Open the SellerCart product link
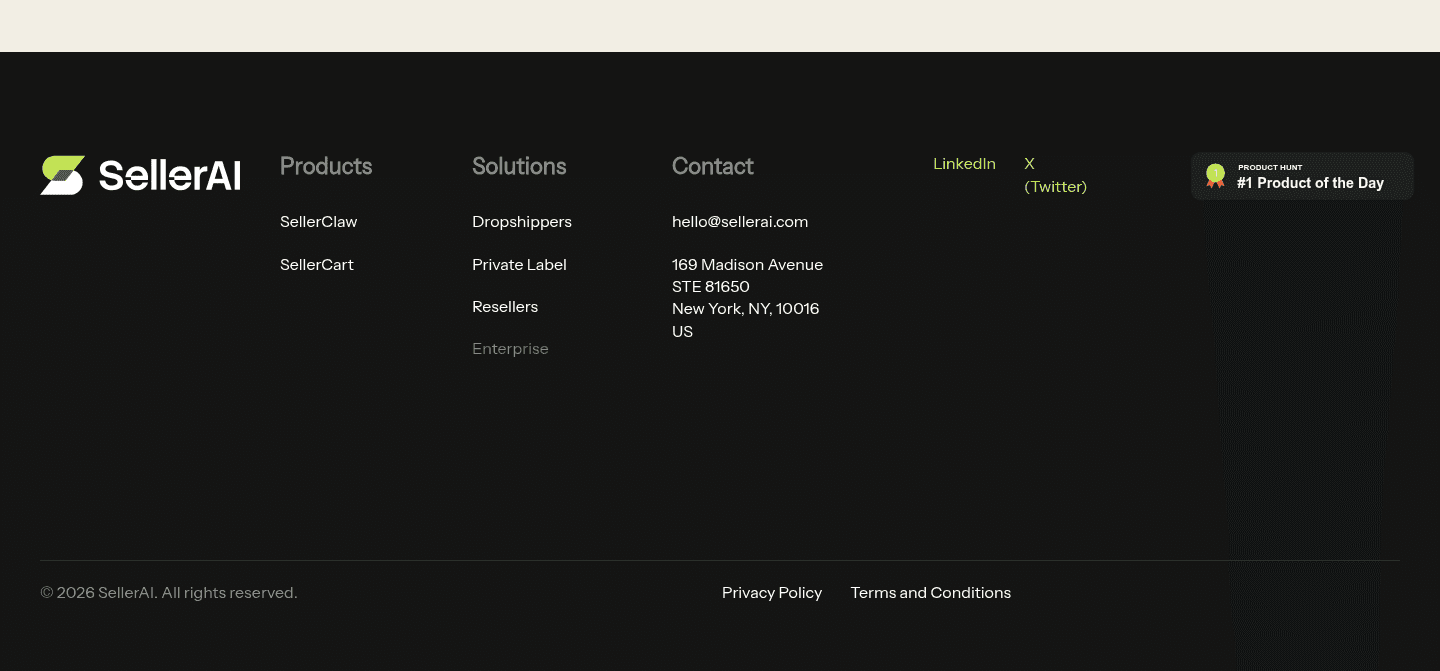The height and width of the screenshot is (671, 1440). point(316,265)
